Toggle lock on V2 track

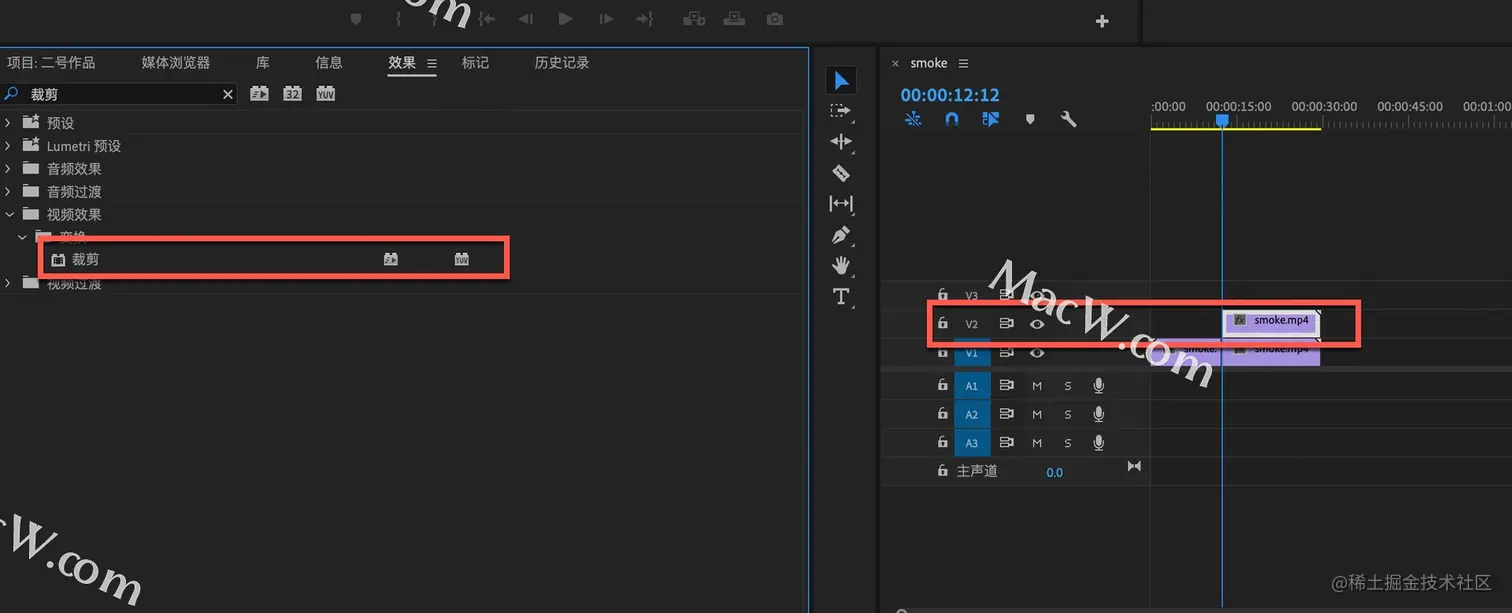coord(942,323)
